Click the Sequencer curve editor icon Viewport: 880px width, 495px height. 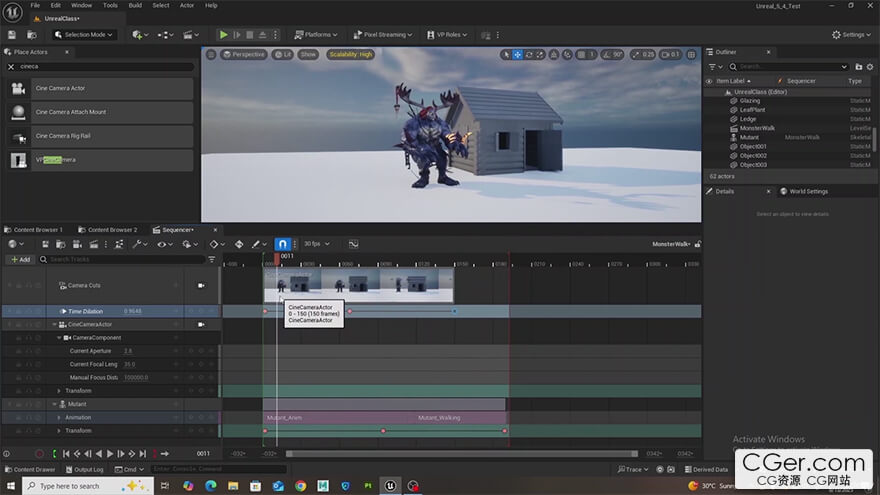tap(354, 244)
